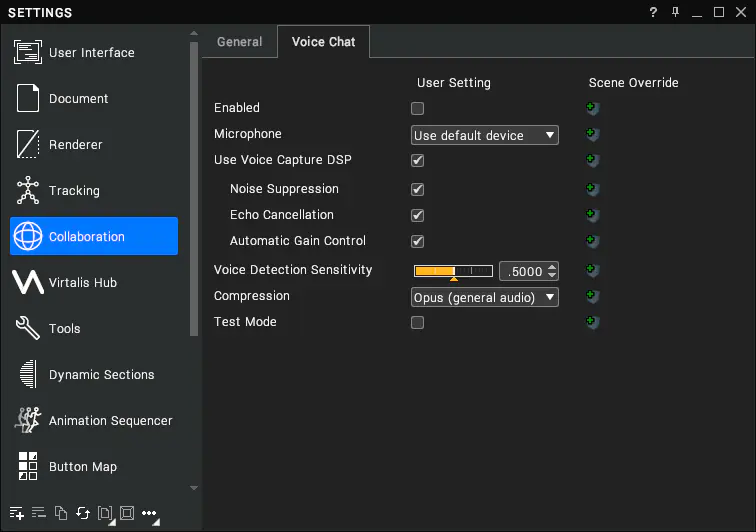Screen dimensions: 756x532
Task: Open the help question mark button
Action: click(653, 12)
